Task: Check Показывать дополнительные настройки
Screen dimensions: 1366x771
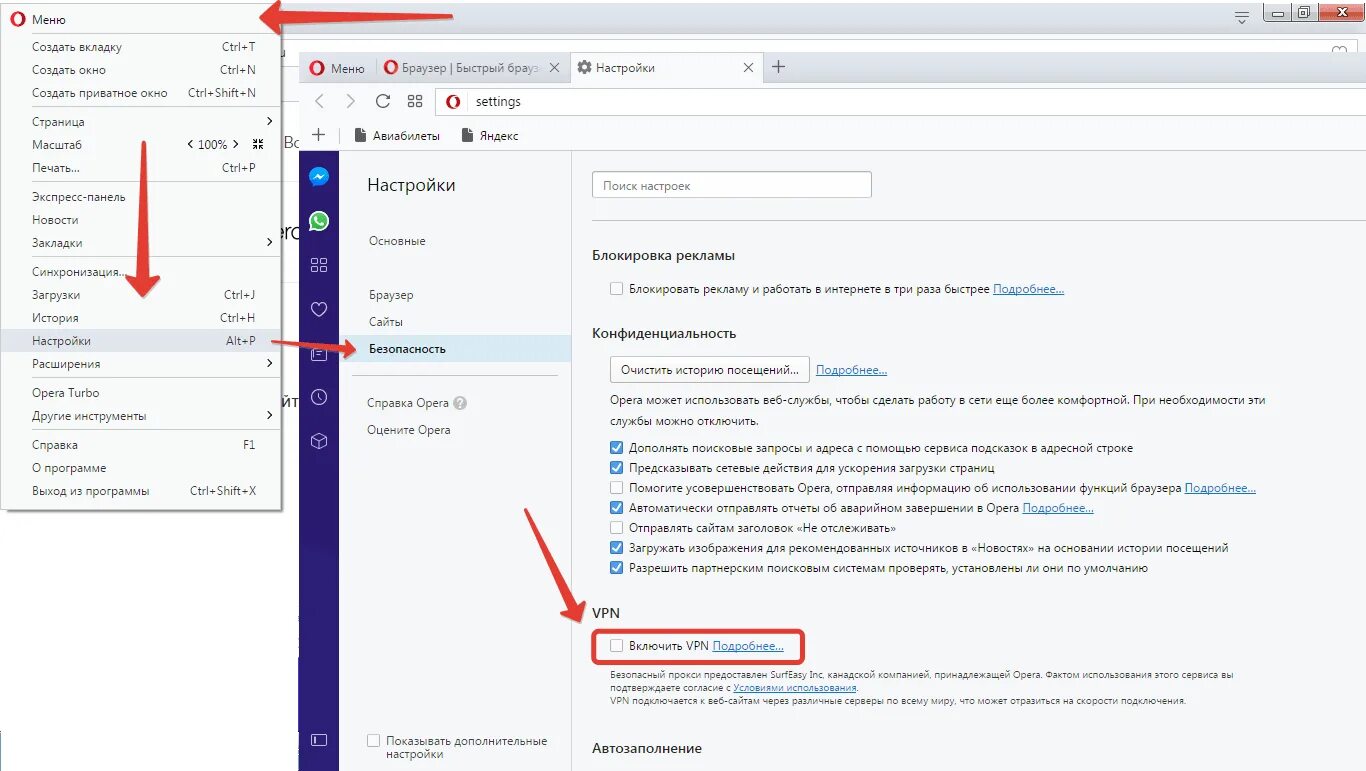Action: click(x=373, y=741)
